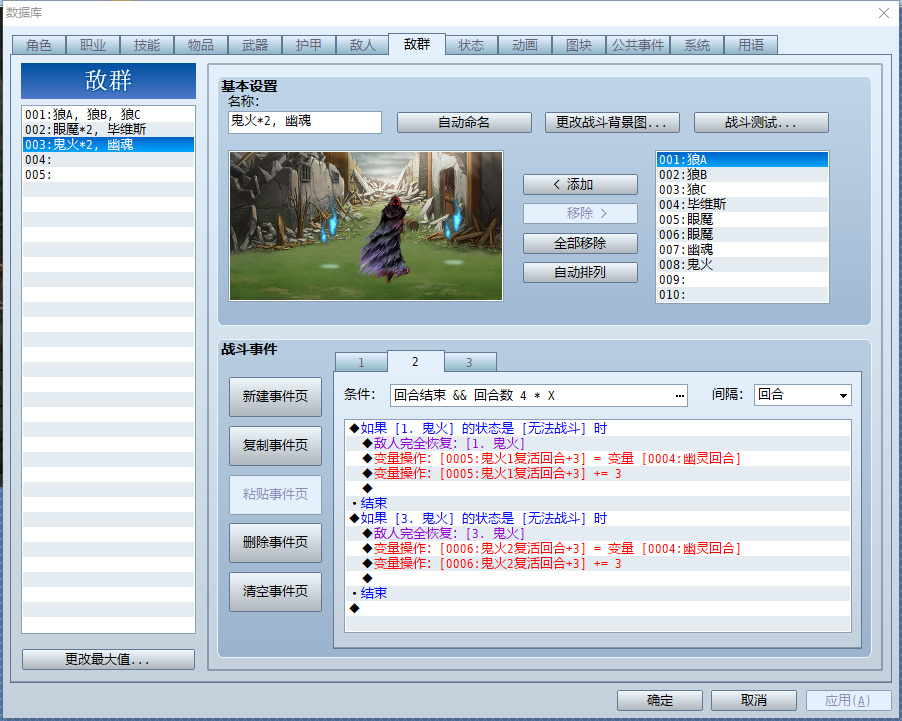Viewport: 902px width, 721px height.
Task: Focus the troop 名称 input field
Action: click(305, 122)
